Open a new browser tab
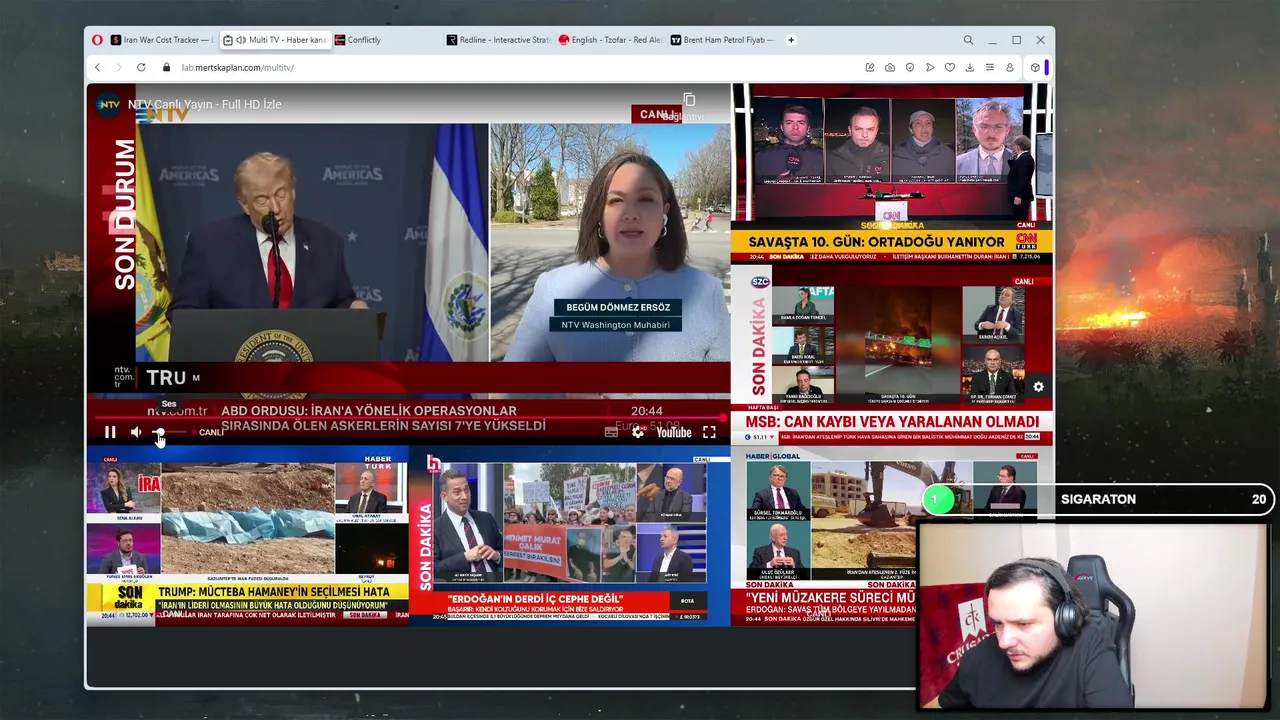Viewport: 1280px width, 720px height. (x=791, y=40)
